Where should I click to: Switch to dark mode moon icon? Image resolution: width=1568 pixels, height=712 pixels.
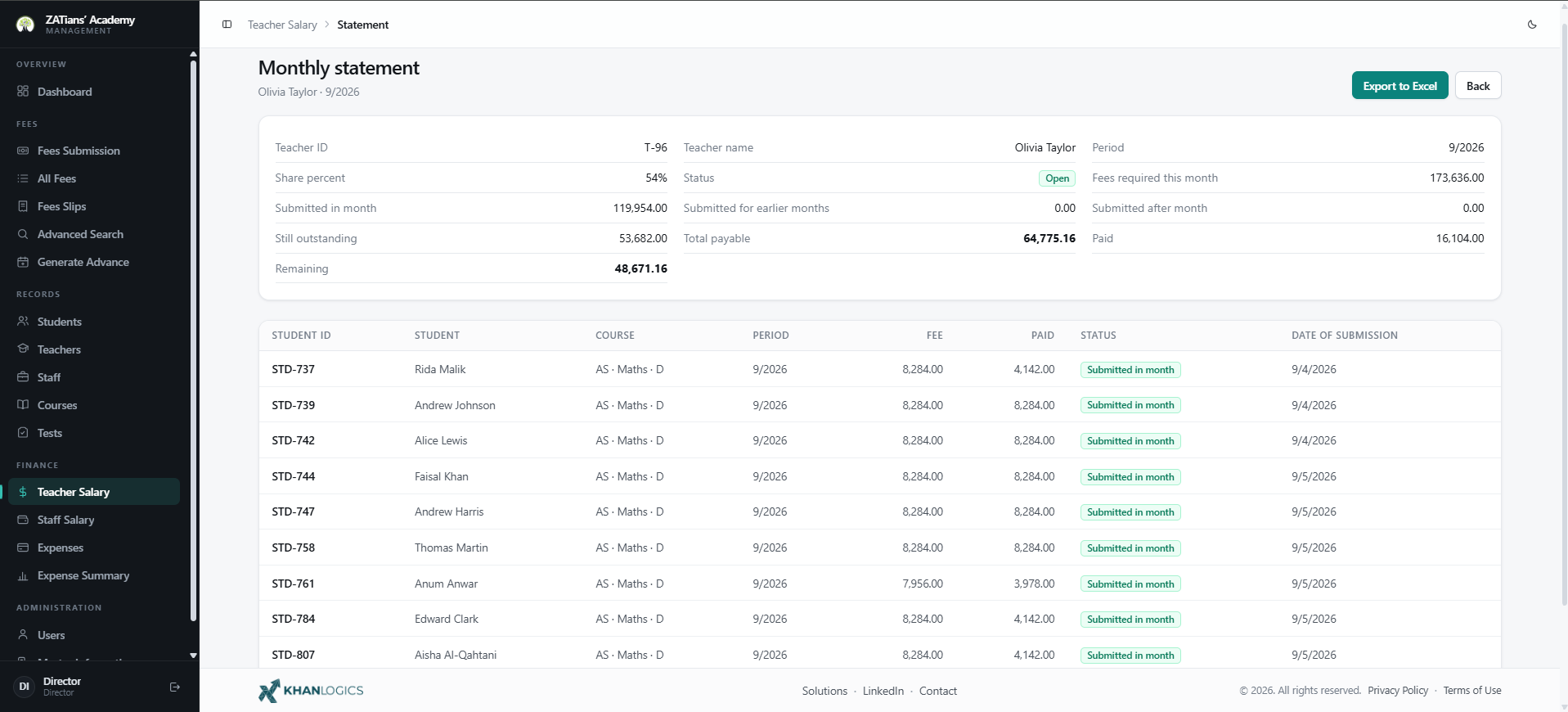pos(1532,25)
